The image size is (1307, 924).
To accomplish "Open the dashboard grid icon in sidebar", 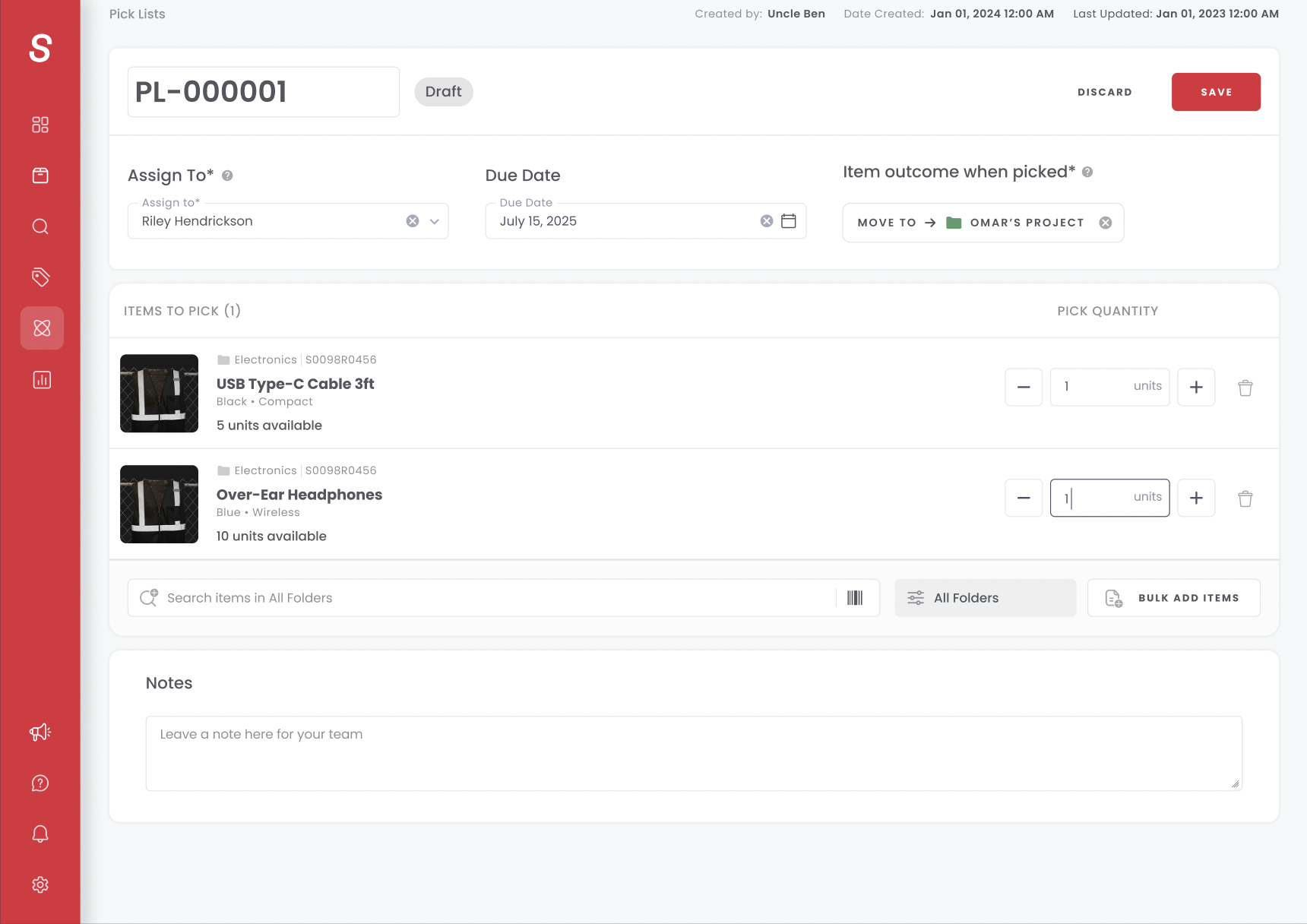I will (40, 124).
